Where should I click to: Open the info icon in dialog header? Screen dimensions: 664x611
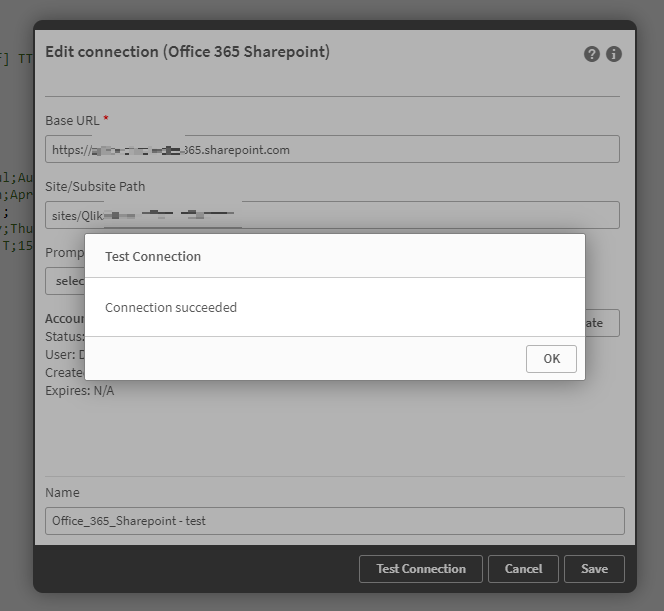[614, 54]
